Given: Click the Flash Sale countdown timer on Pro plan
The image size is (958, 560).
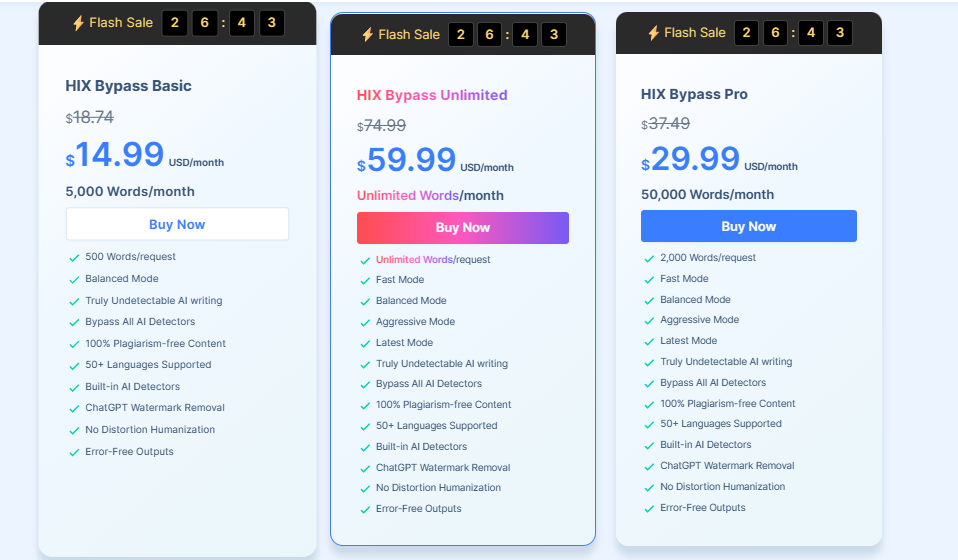Looking at the screenshot, I should (793, 33).
